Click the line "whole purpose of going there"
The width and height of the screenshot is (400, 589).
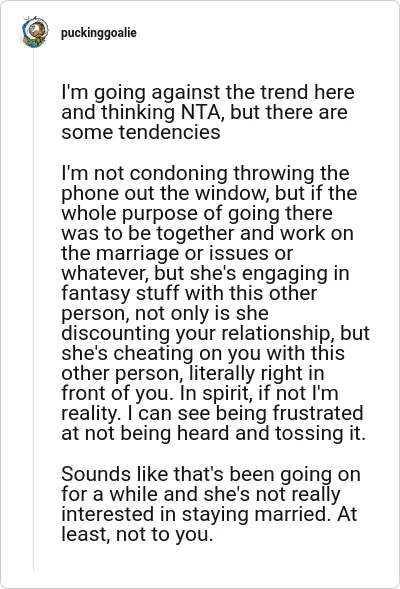(x=196, y=213)
